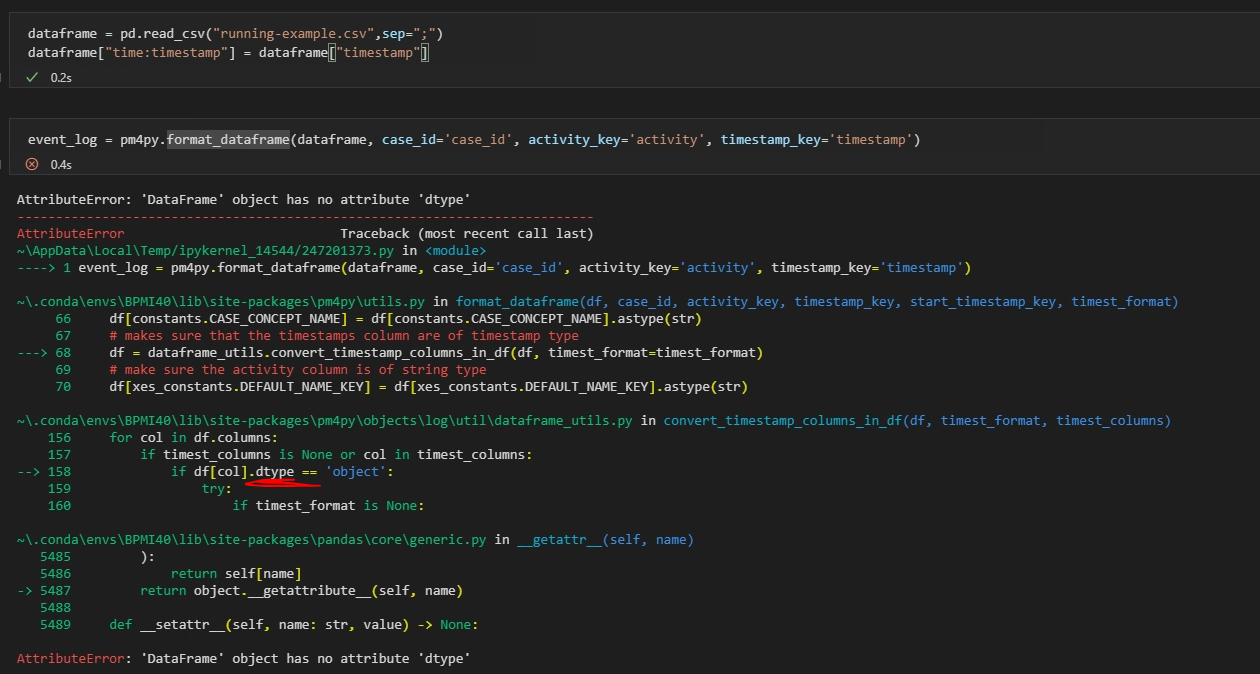Click the 0.2s execution time label
Screen dimensions: 1260x674
[60, 77]
